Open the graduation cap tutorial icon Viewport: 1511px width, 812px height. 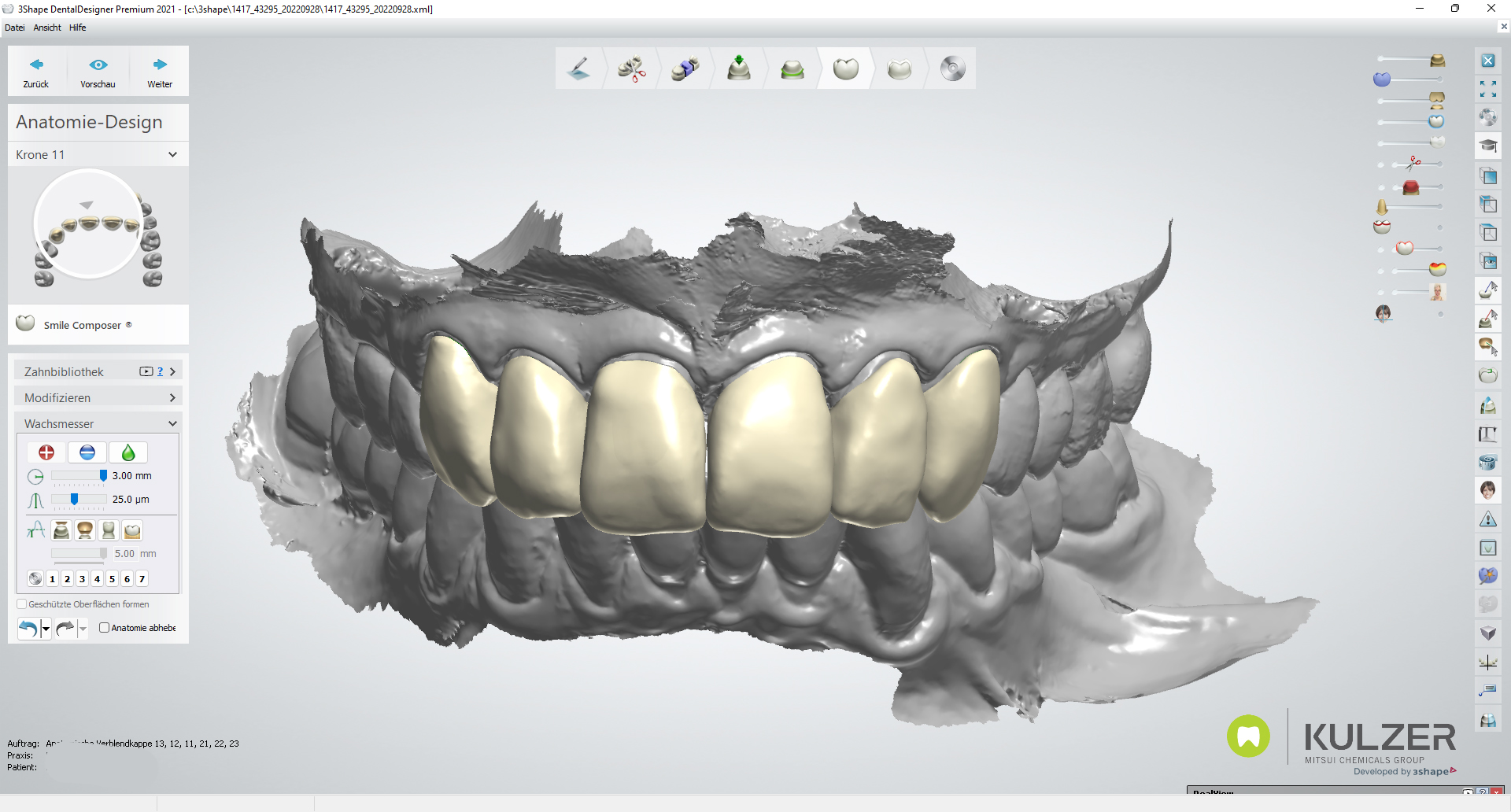pos(1487,146)
